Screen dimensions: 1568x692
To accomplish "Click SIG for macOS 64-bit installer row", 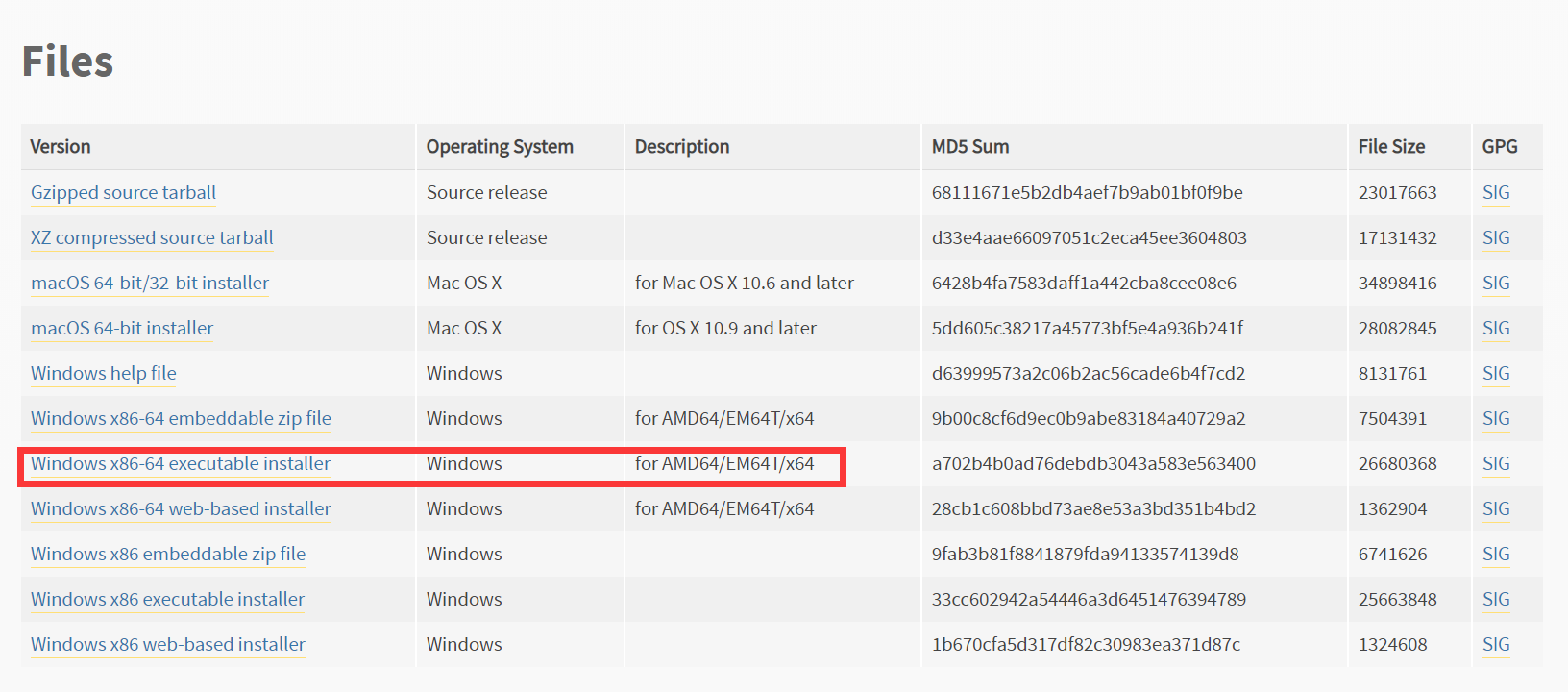I will (1496, 328).
